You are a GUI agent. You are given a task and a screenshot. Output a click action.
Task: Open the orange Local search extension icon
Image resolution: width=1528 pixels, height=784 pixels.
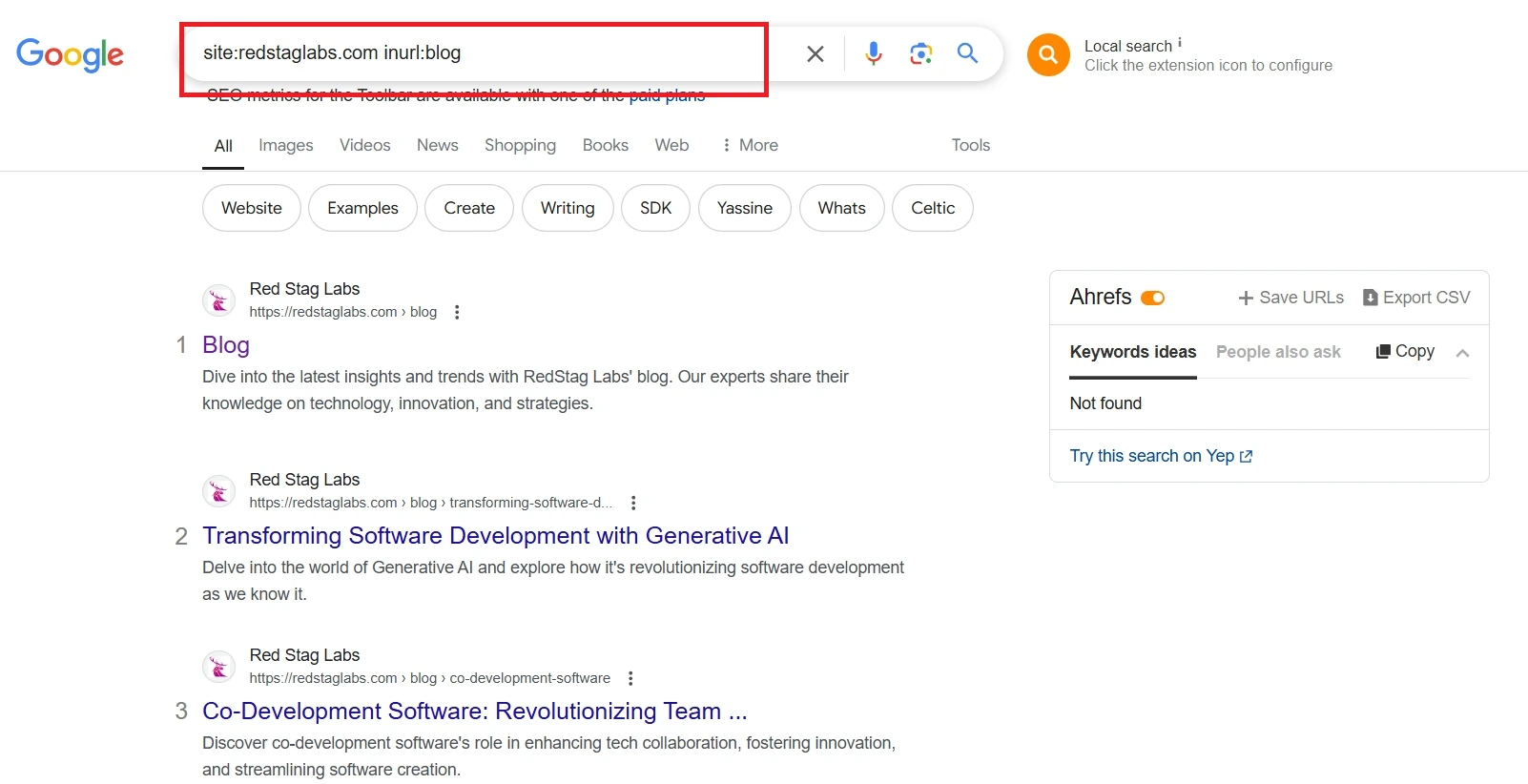coord(1047,55)
